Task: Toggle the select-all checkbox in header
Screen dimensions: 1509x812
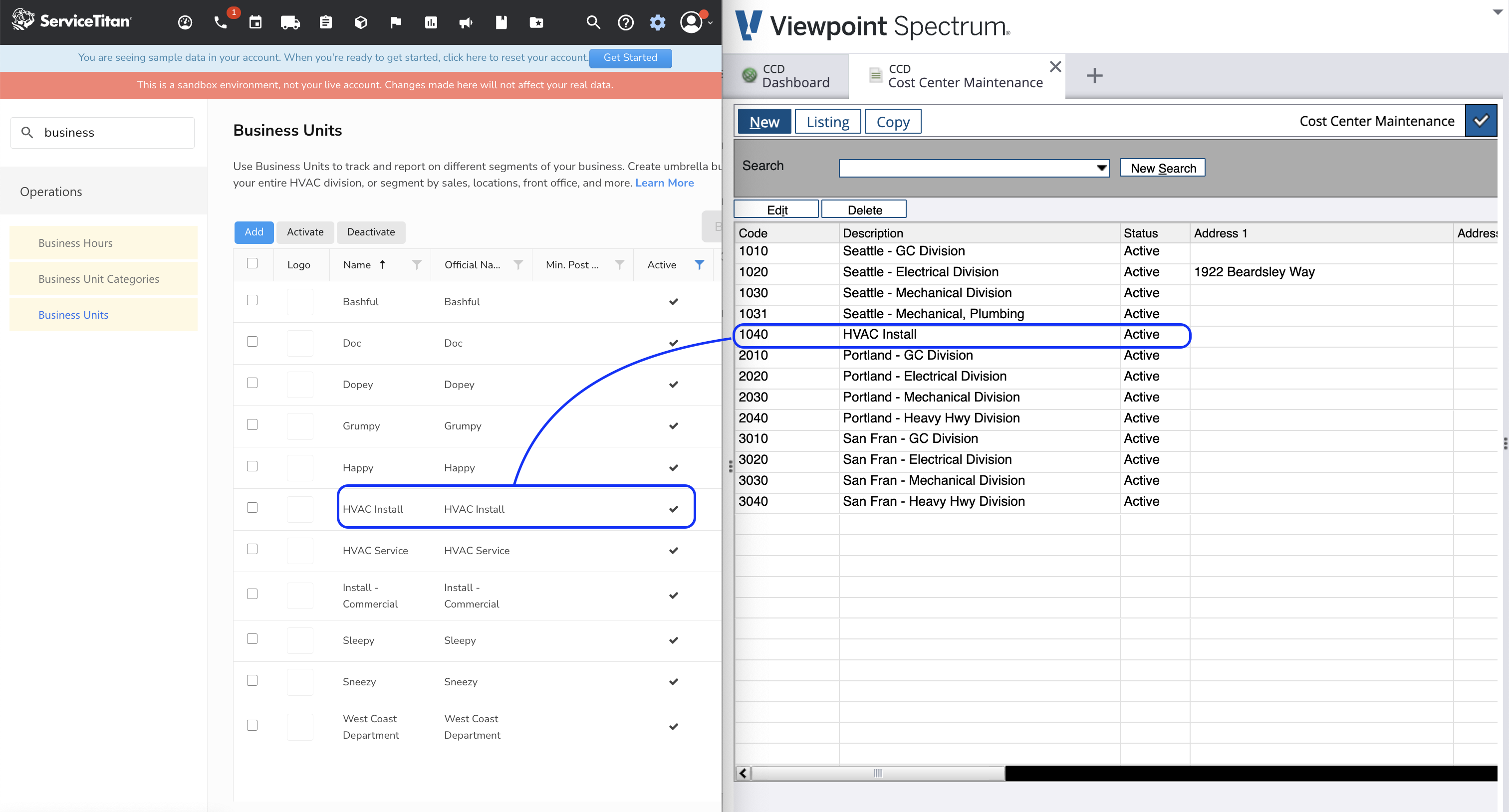Action: (x=252, y=263)
